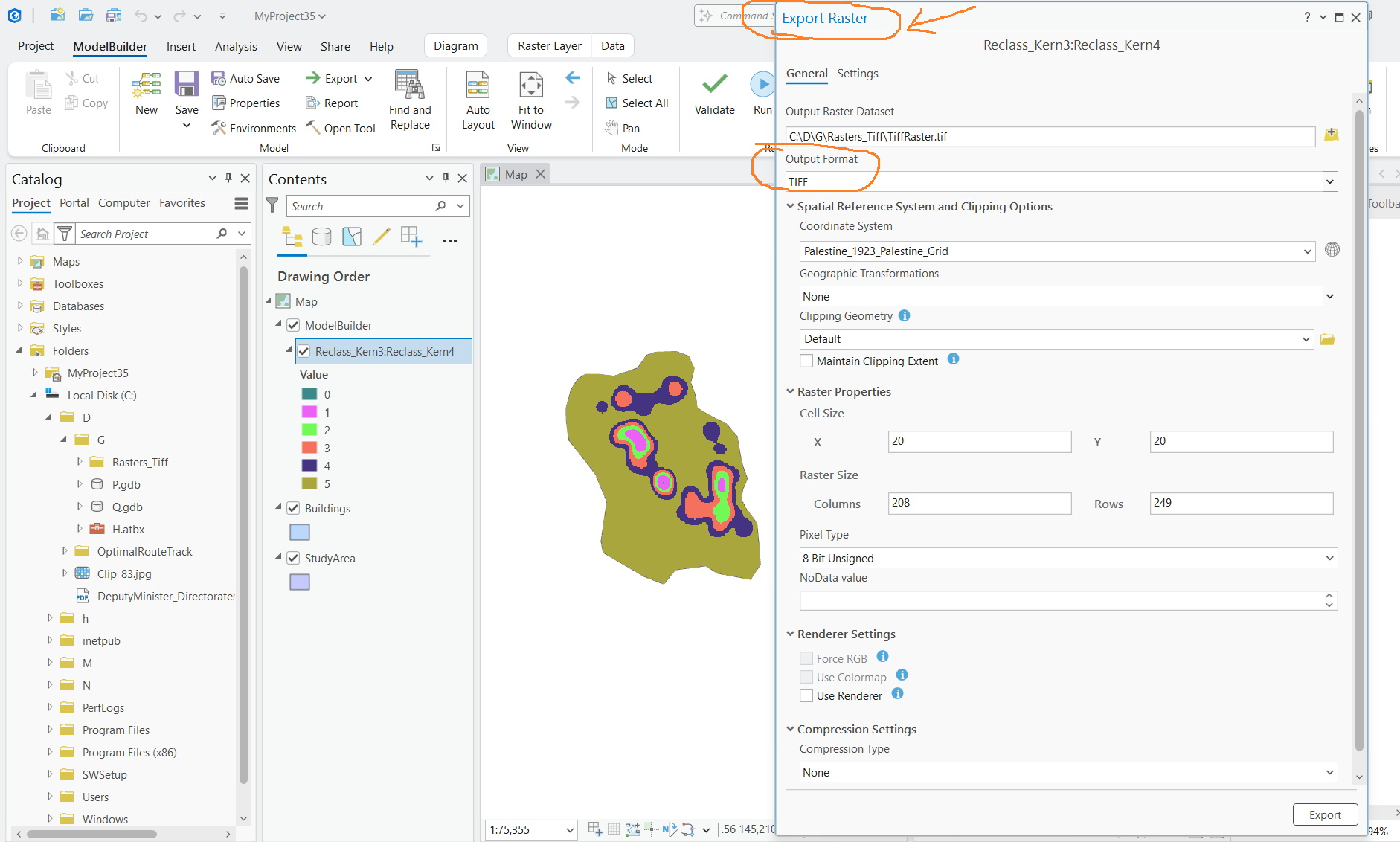Open the Diagram tab button
Screen dimensions: 1400x842
point(456,46)
